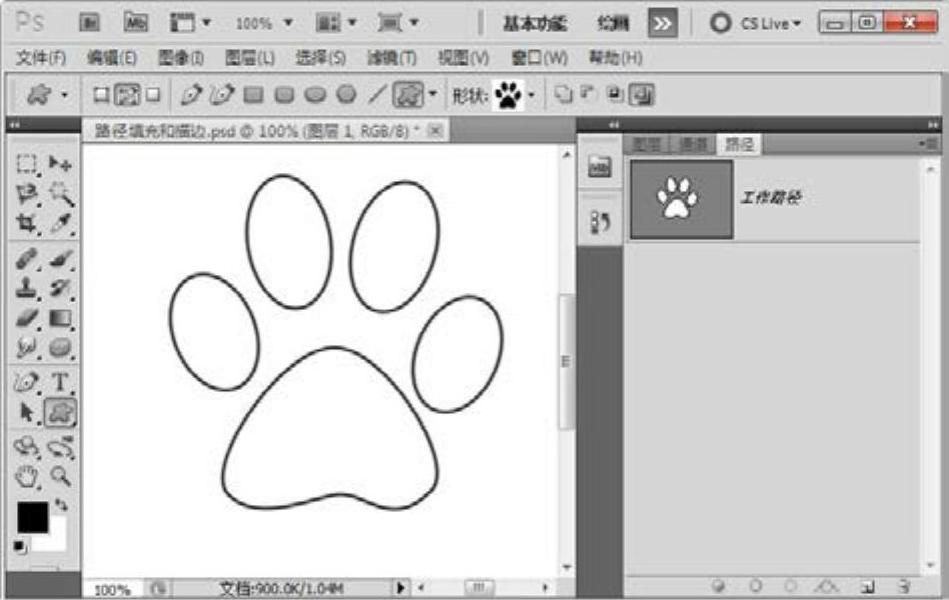The width and height of the screenshot is (949, 600).
Task: Open the 100% zoom level dropdown
Action: [x=265, y=22]
